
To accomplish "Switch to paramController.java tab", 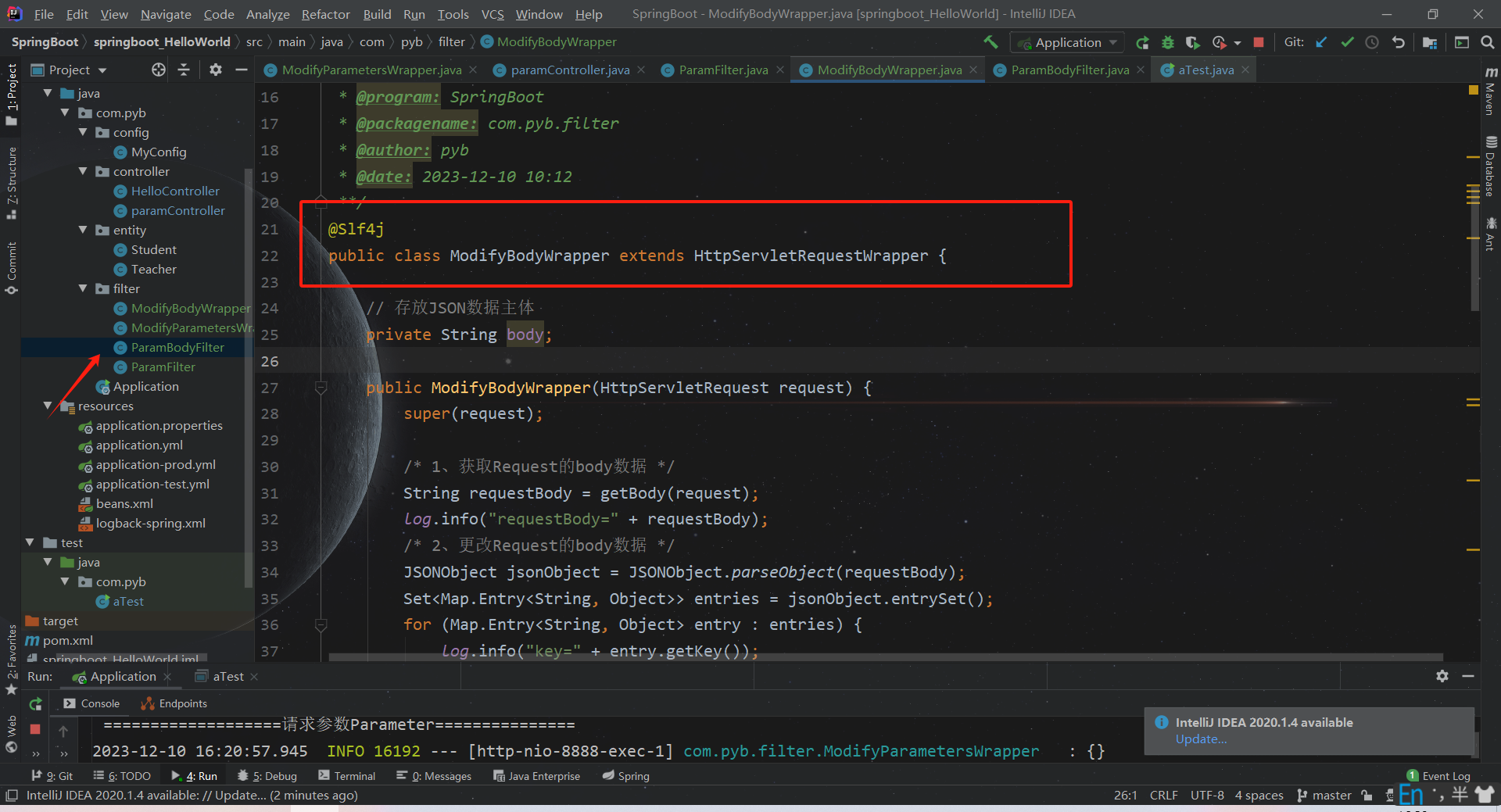I will (x=570, y=70).
